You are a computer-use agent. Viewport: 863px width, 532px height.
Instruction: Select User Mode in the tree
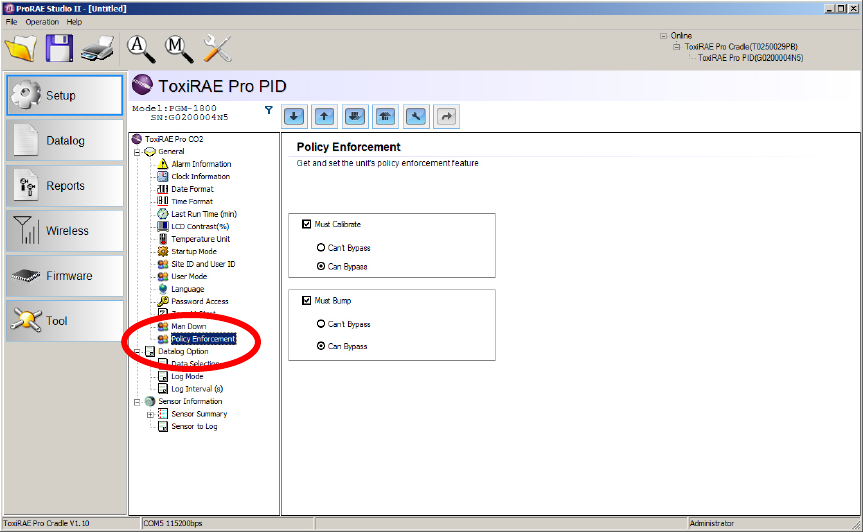(189, 277)
